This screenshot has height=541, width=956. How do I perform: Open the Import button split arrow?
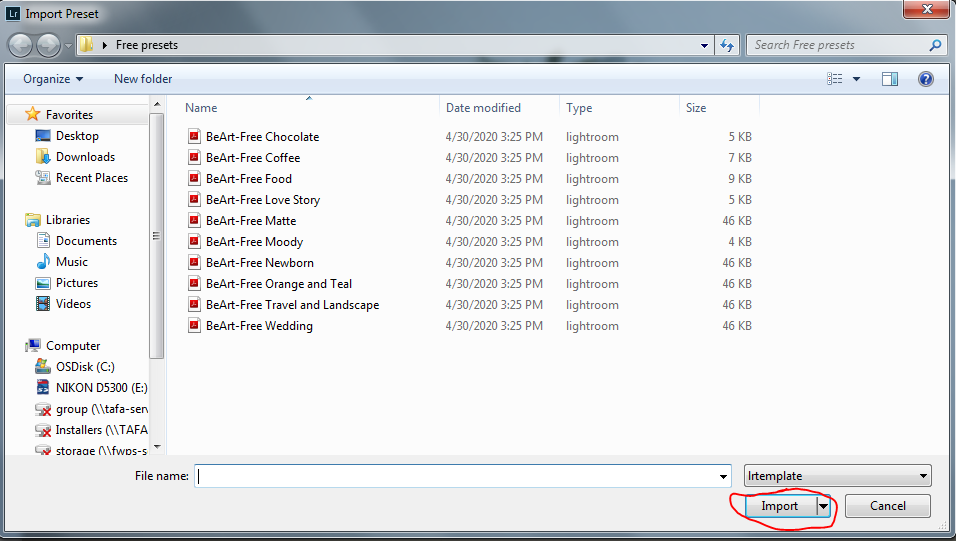[x=823, y=506]
